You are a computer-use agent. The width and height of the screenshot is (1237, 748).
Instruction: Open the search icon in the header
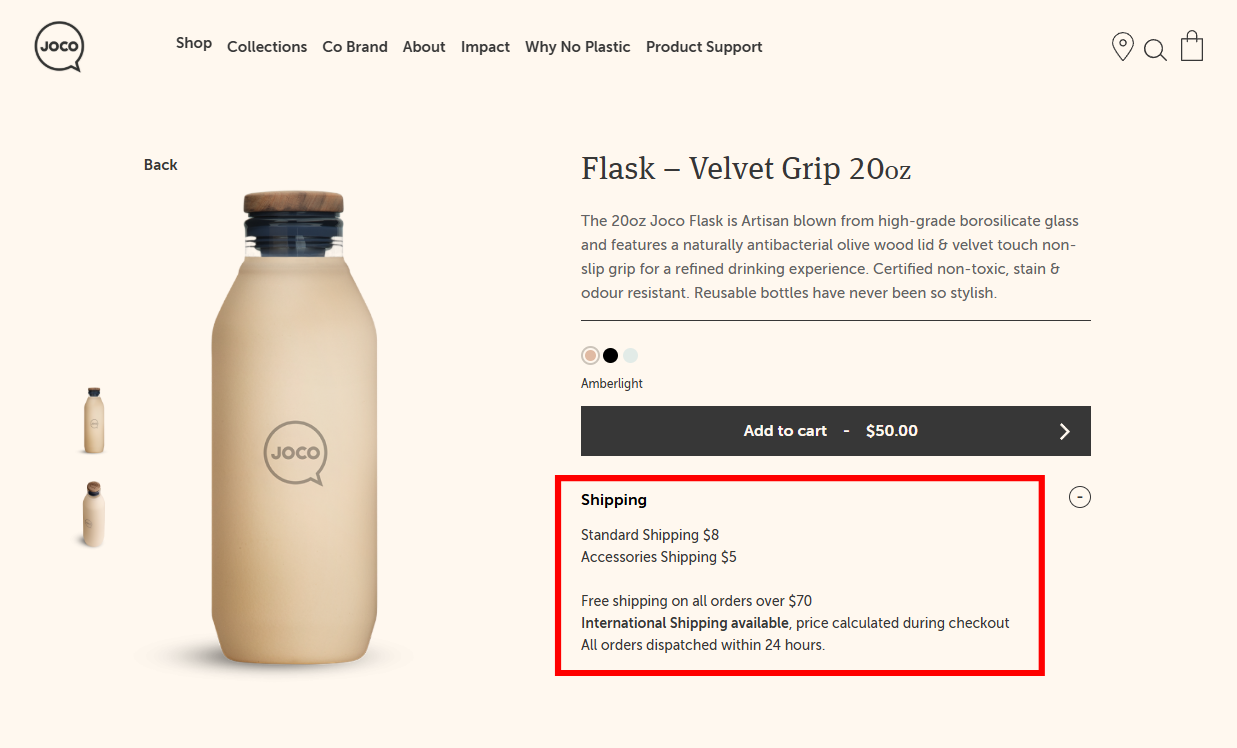[x=1155, y=48]
